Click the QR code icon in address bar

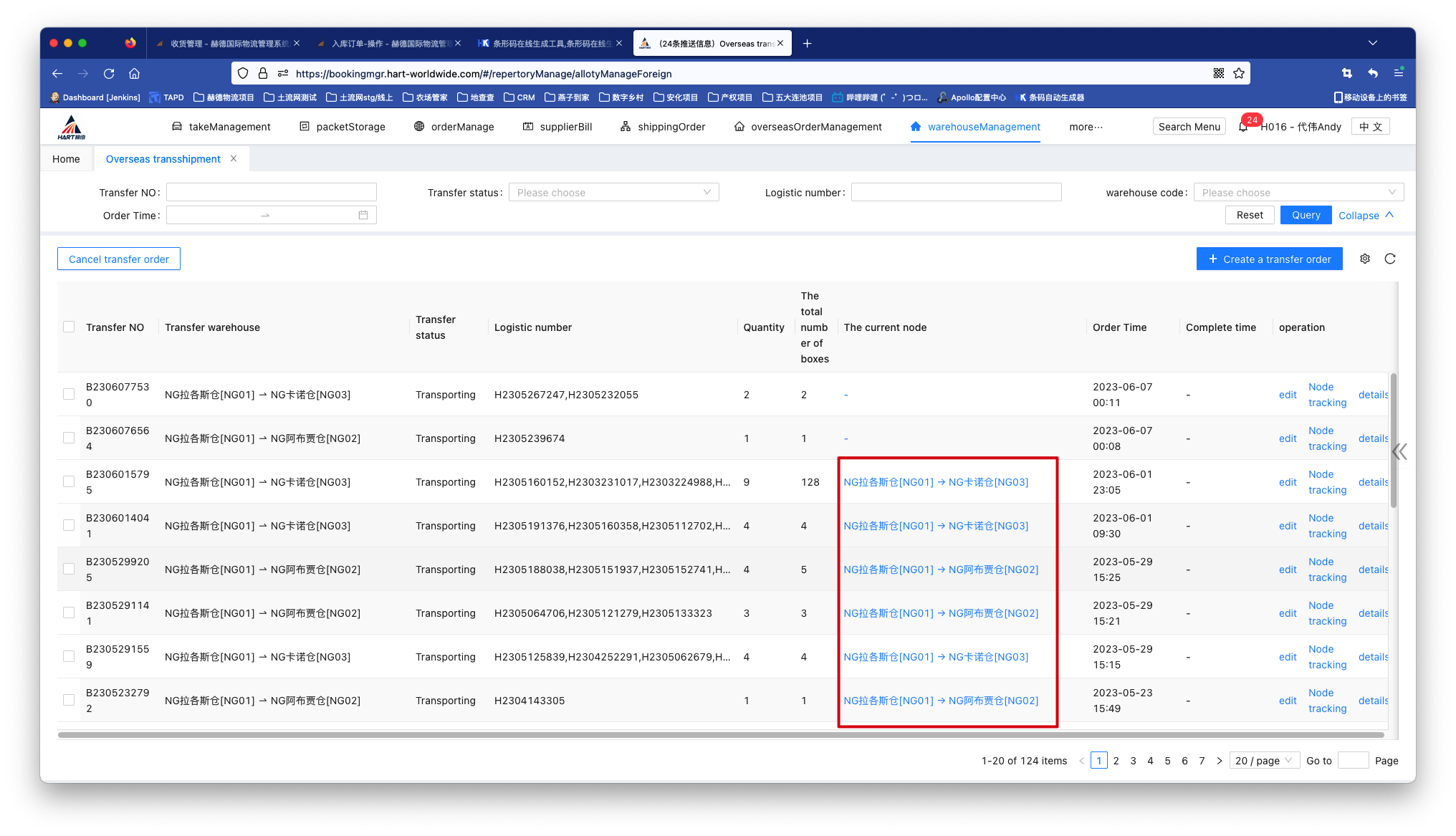(1218, 73)
